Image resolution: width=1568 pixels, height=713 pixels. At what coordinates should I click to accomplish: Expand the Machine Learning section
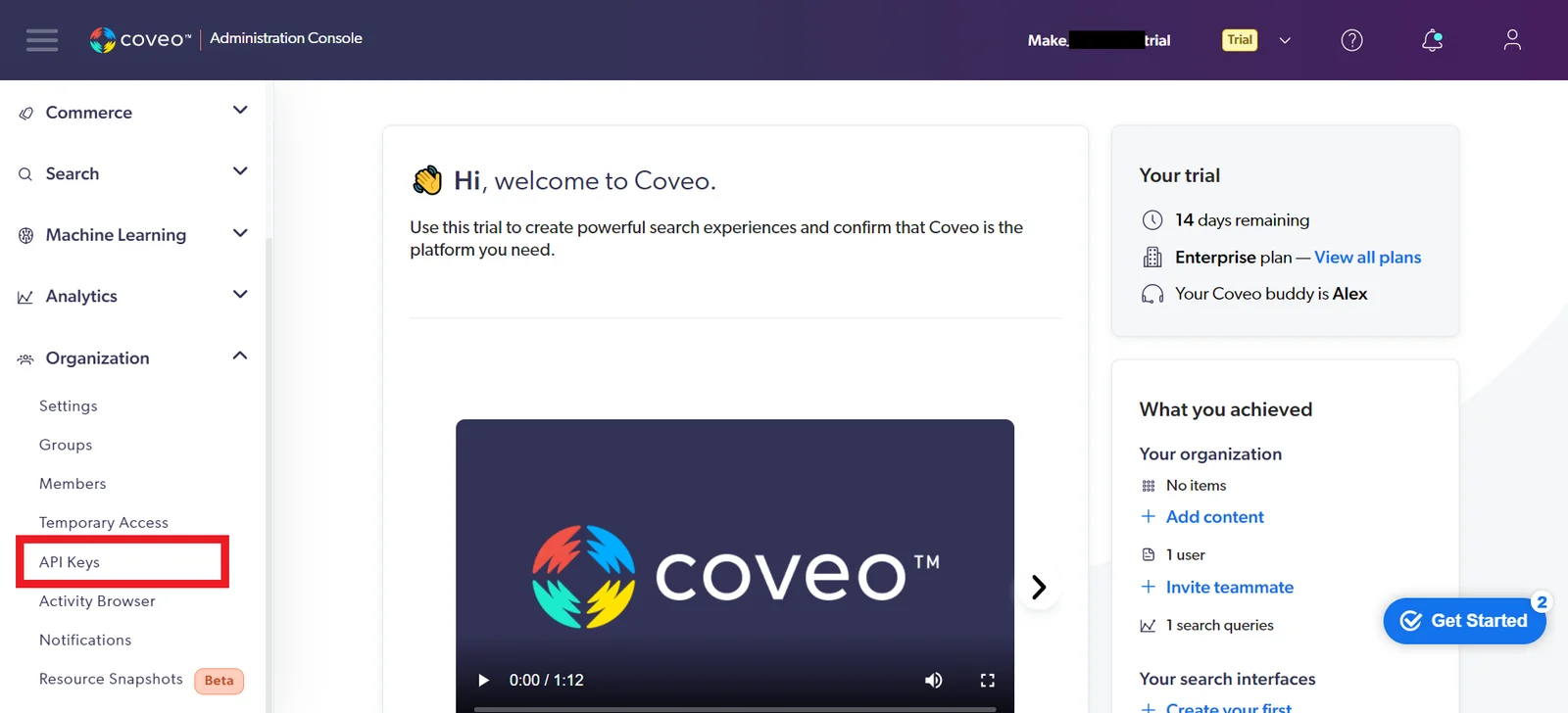point(240,233)
